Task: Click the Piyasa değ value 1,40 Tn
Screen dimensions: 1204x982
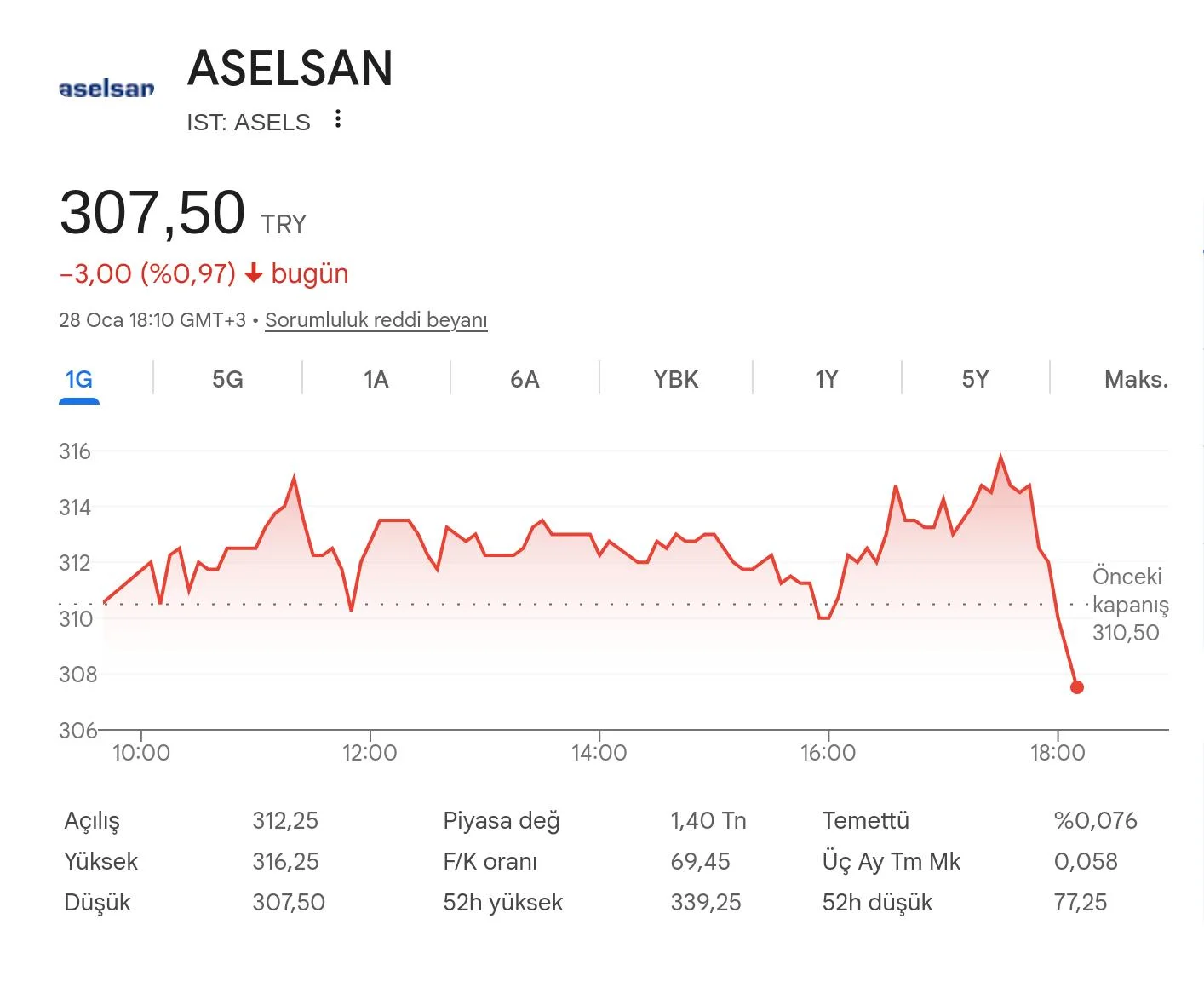Action: (x=708, y=820)
